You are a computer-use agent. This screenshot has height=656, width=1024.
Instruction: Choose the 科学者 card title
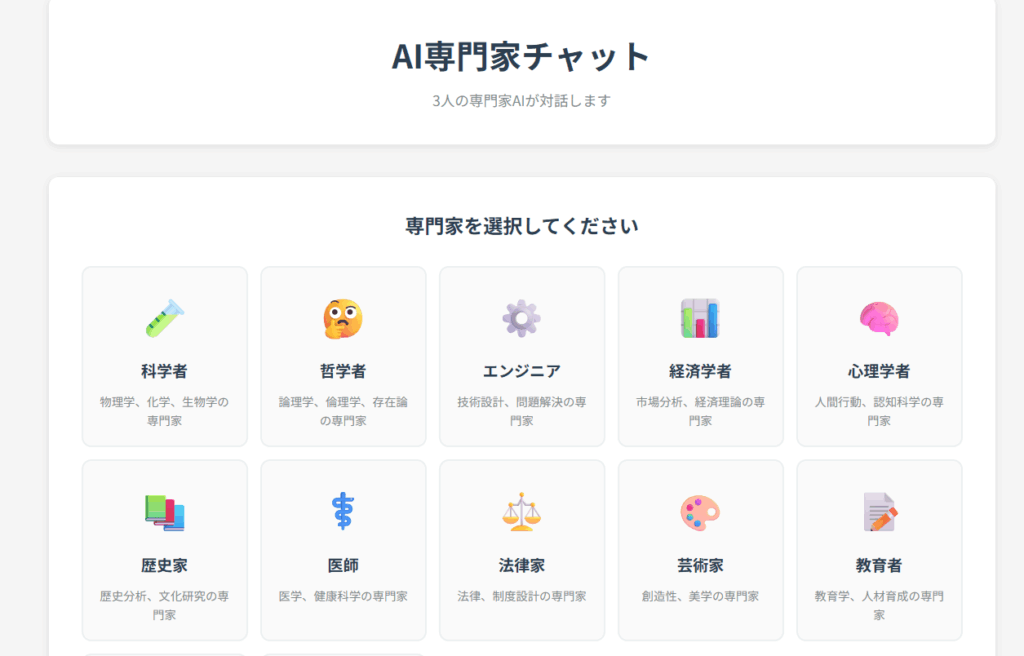(x=164, y=371)
